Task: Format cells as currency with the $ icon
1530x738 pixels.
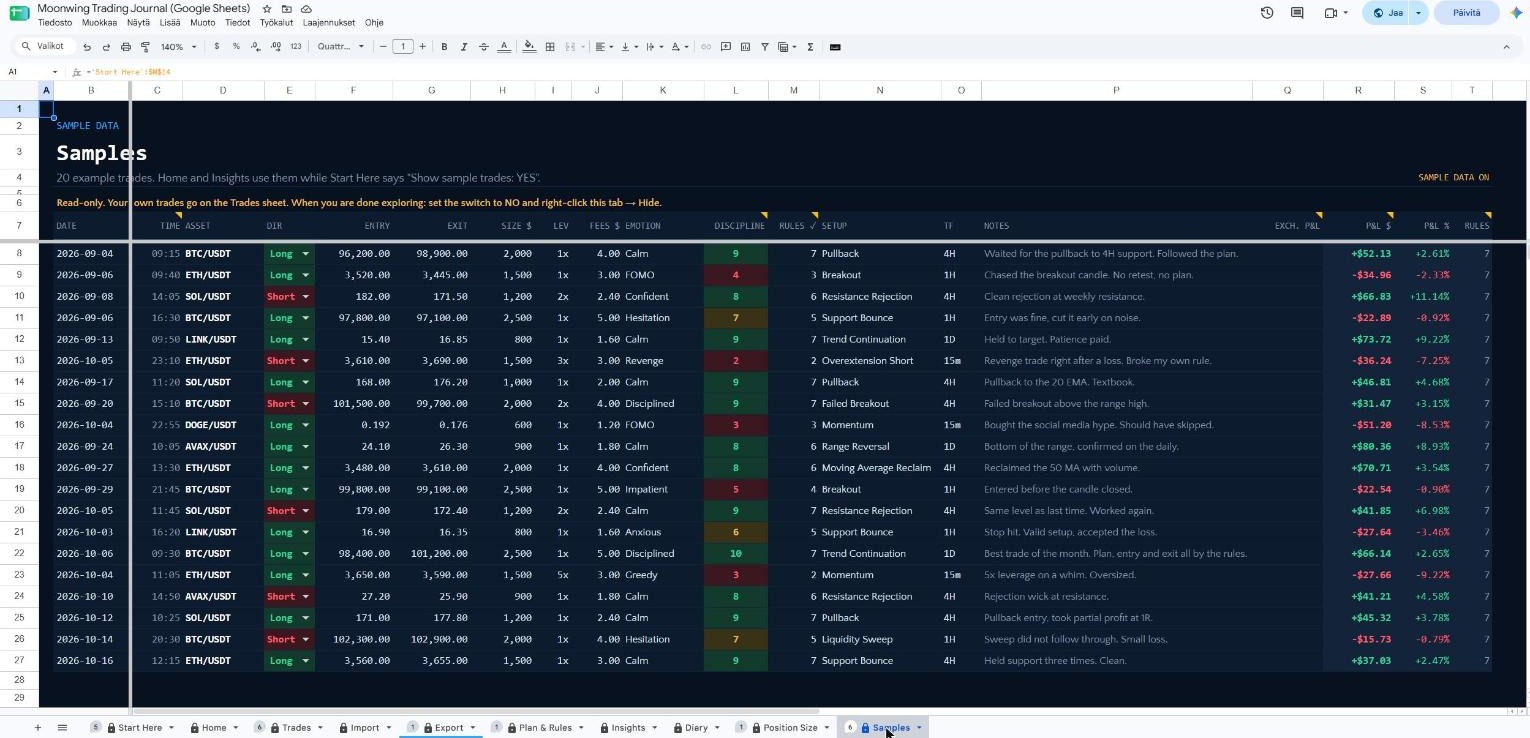Action: click(x=217, y=47)
